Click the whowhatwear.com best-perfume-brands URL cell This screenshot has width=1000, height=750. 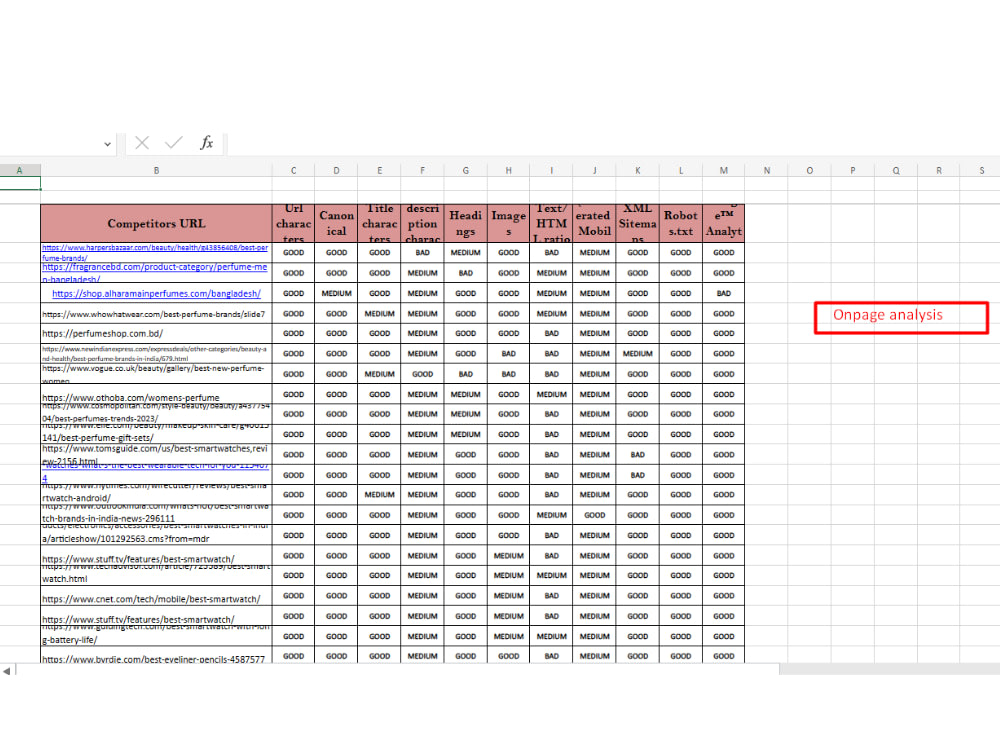click(156, 314)
